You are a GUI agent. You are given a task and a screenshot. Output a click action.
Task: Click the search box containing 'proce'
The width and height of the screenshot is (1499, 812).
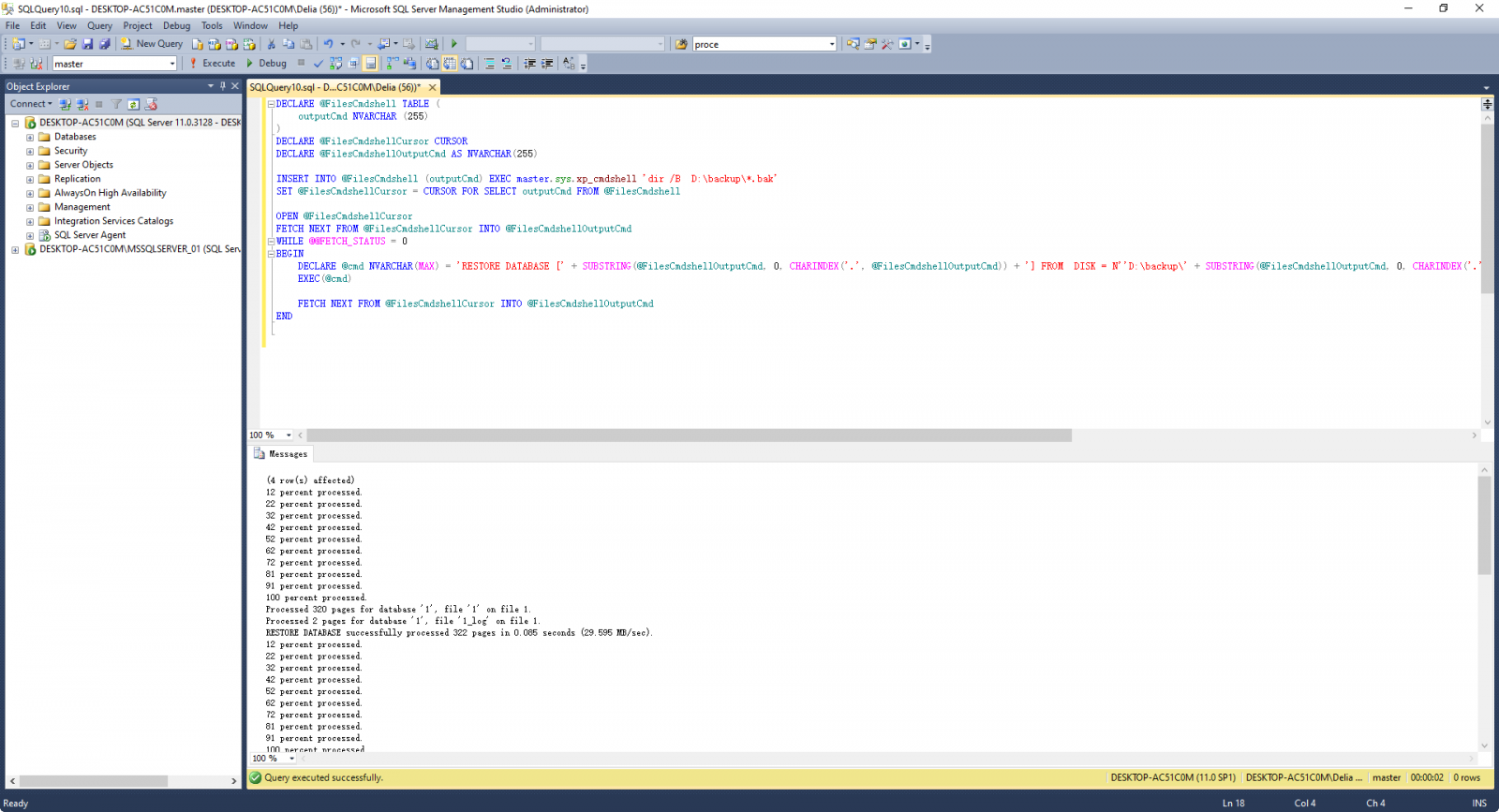point(759,44)
